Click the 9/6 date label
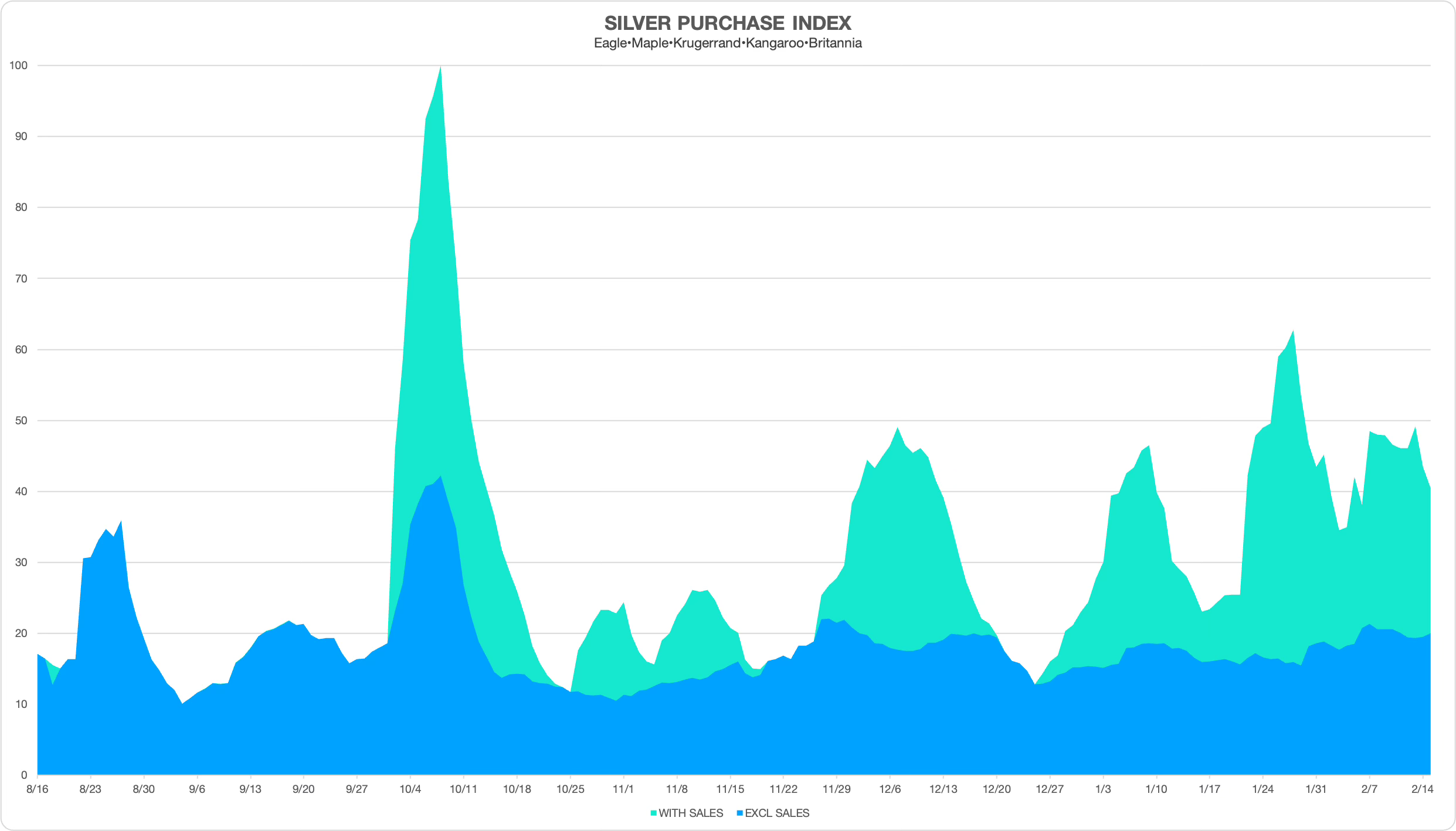The height and width of the screenshot is (831, 1456). point(197,789)
